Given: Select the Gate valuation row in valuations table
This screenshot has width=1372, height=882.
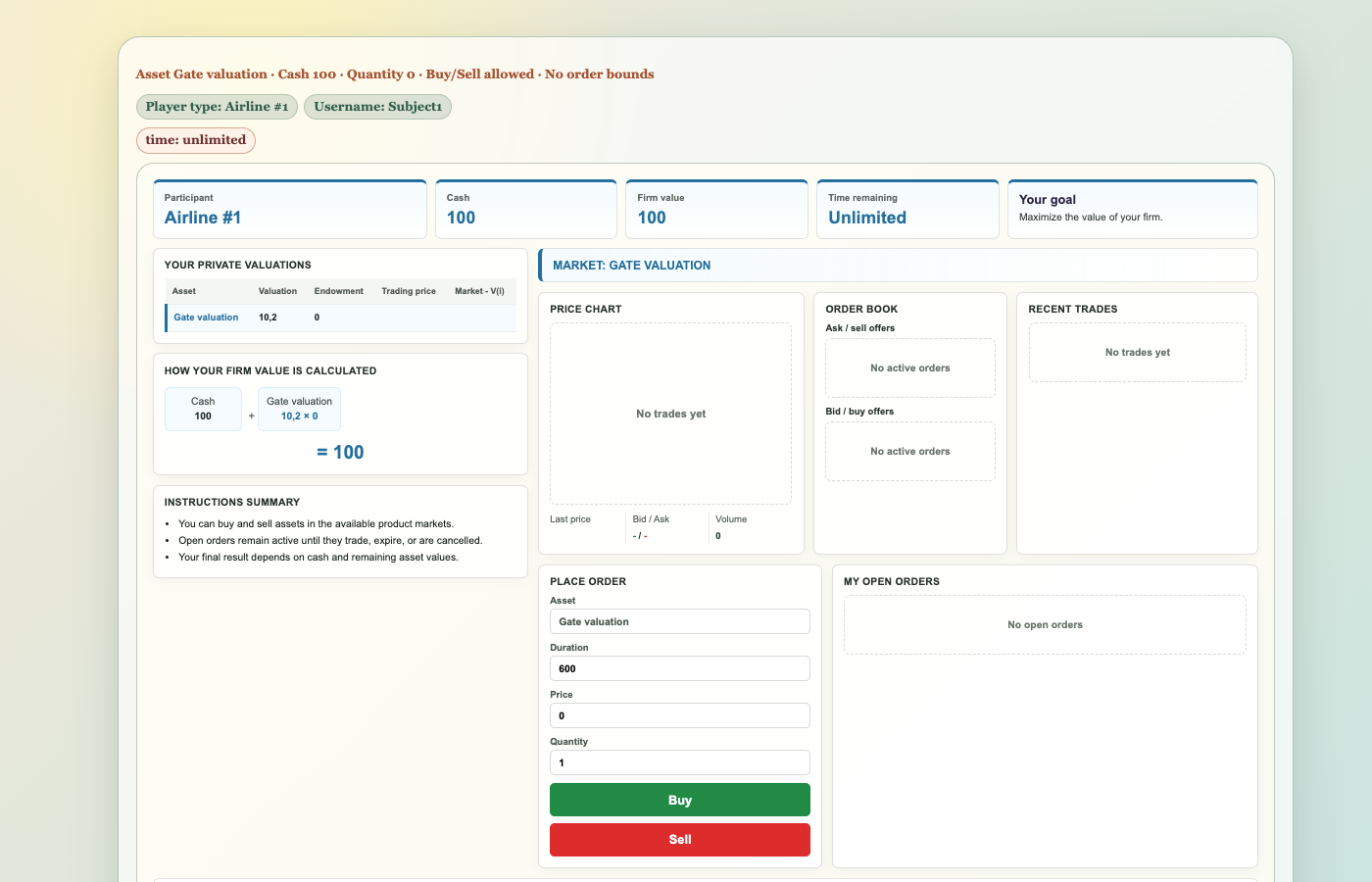Looking at the screenshot, I should pos(341,318).
